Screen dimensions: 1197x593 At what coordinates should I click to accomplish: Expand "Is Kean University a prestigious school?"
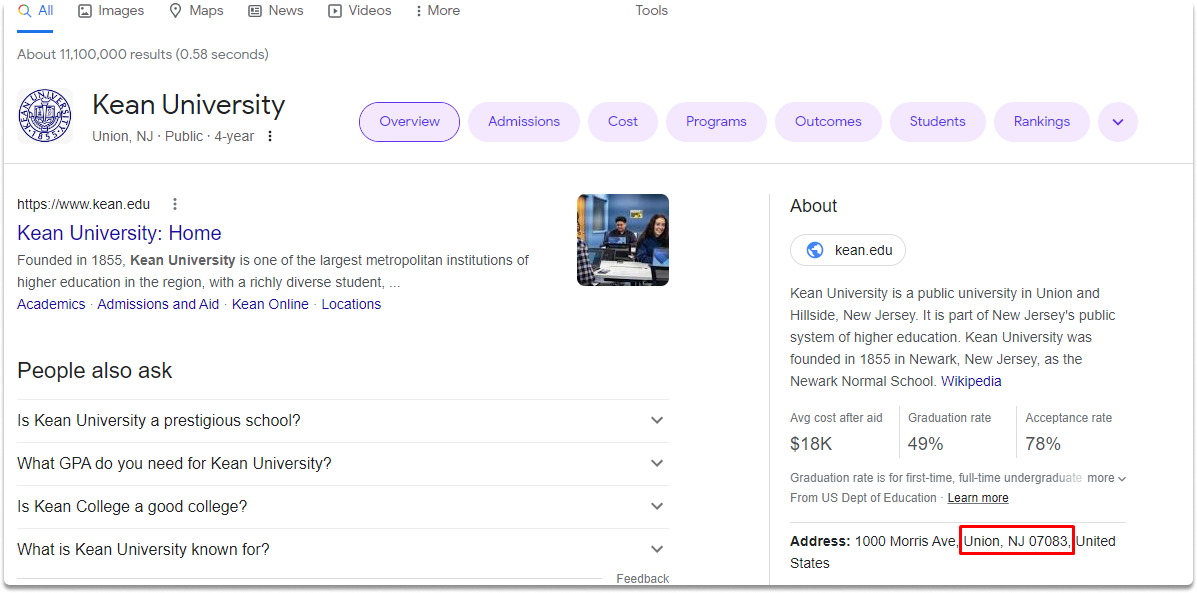343,421
